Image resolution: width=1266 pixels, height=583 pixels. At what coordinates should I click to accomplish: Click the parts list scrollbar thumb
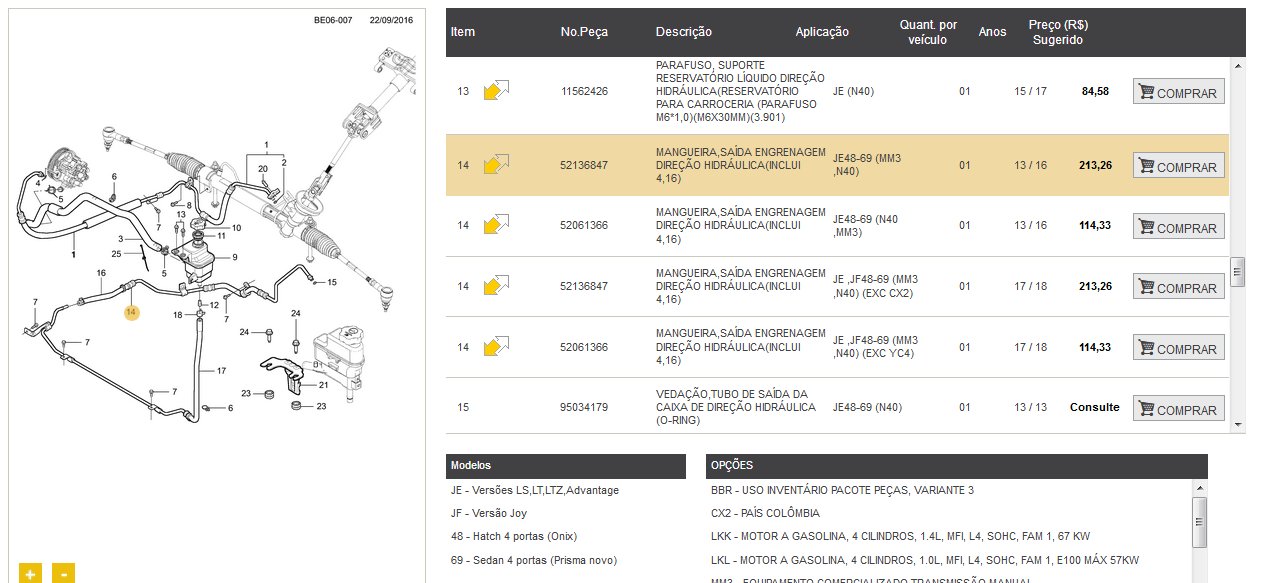[x=1237, y=271]
